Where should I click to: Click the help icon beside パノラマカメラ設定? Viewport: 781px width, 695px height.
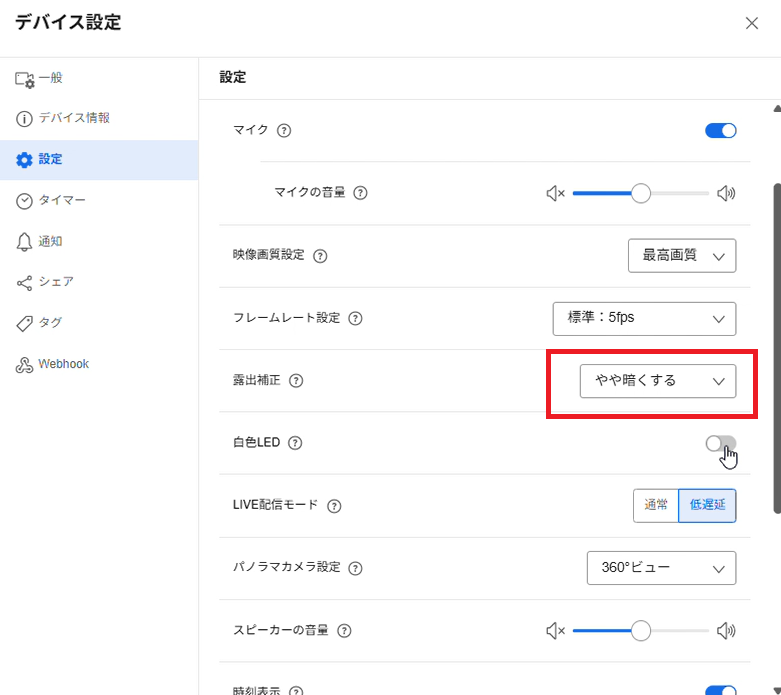pyautogui.click(x=355, y=568)
